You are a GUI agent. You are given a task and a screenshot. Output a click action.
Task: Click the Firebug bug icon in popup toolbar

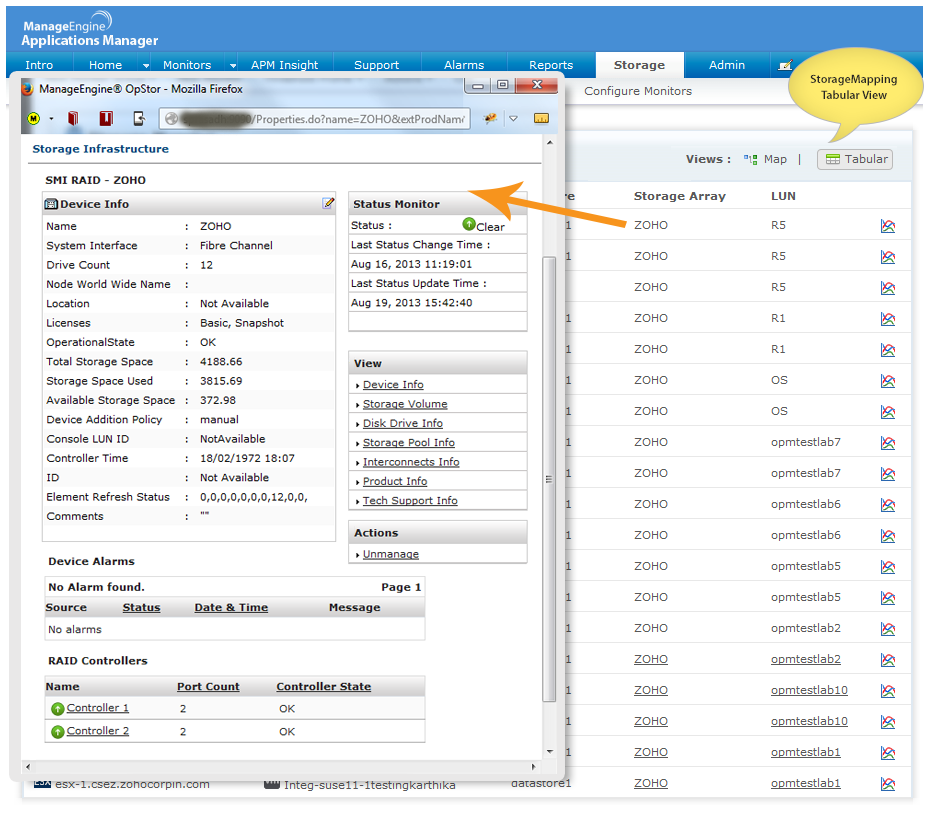[490, 118]
